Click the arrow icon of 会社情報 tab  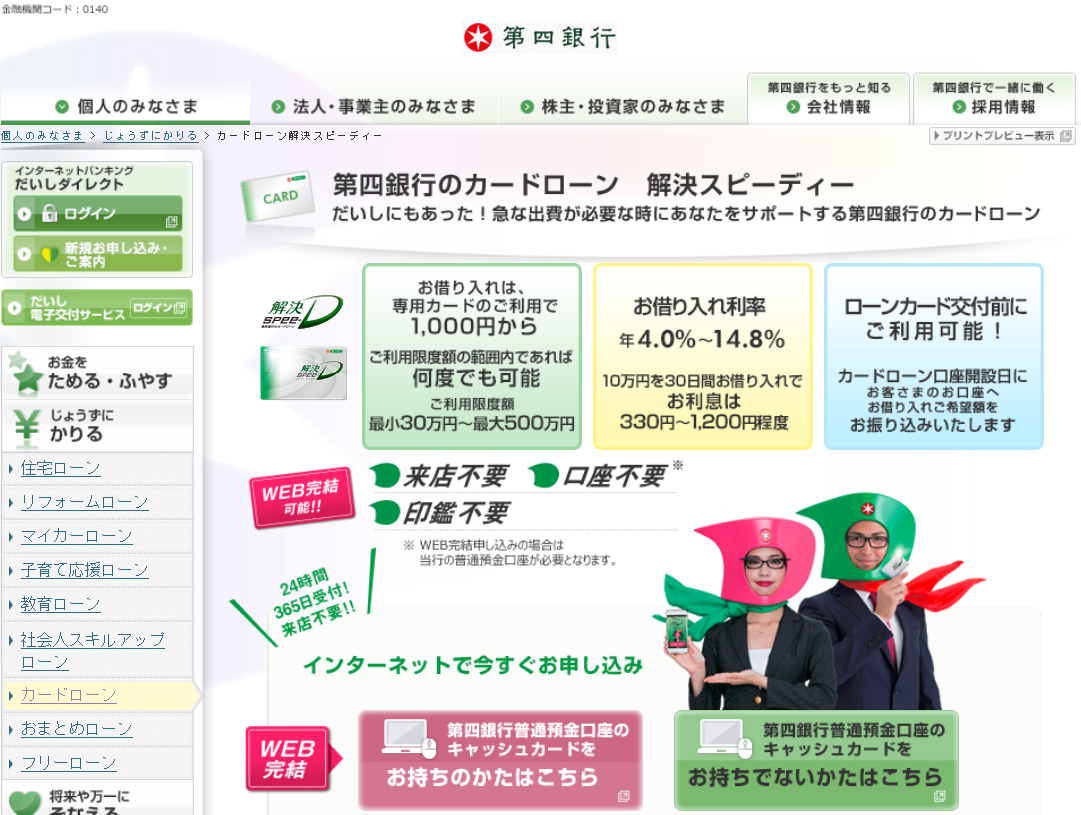coord(793,107)
